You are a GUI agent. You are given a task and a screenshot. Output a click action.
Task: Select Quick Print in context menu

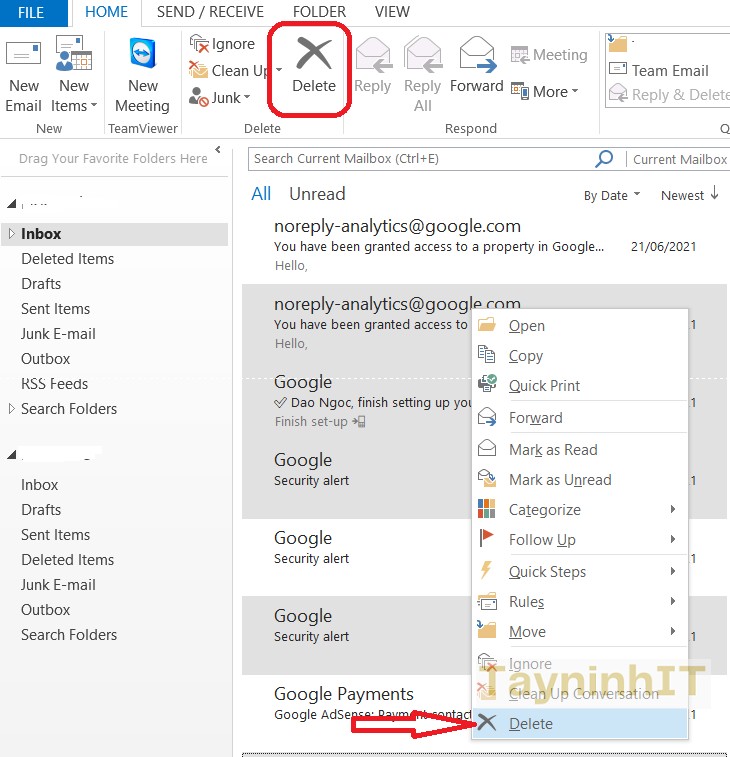coord(544,386)
